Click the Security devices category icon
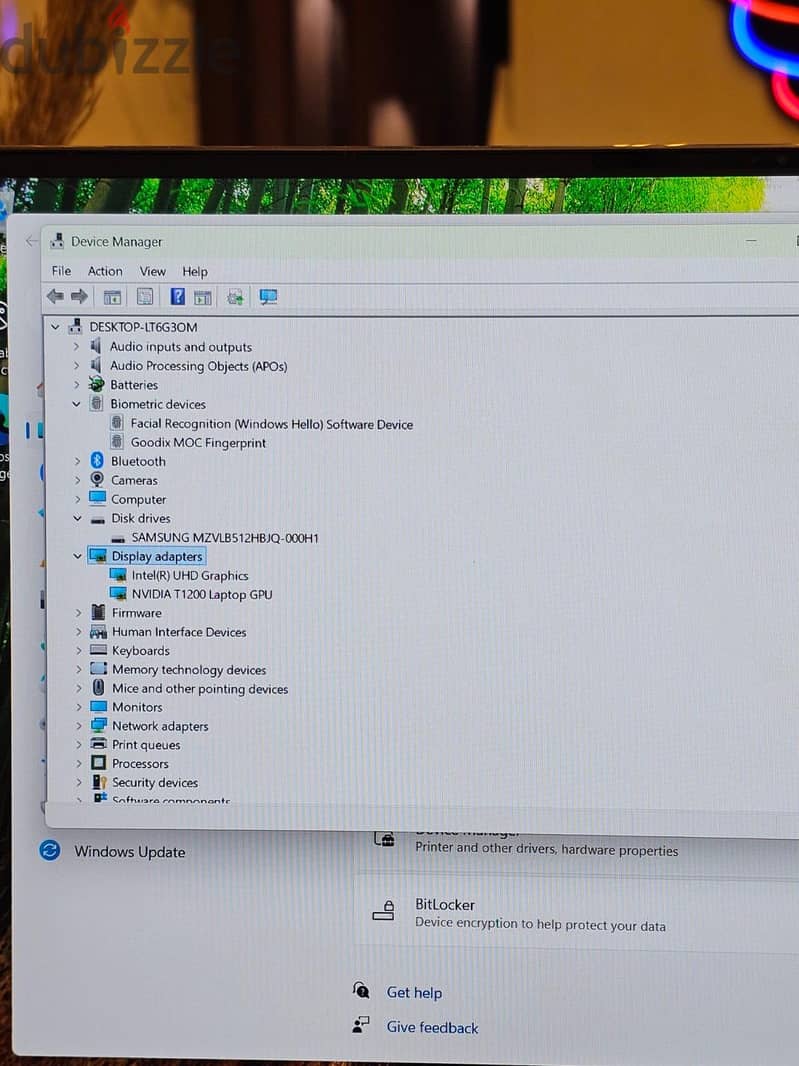The image size is (799, 1066). point(99,782)
